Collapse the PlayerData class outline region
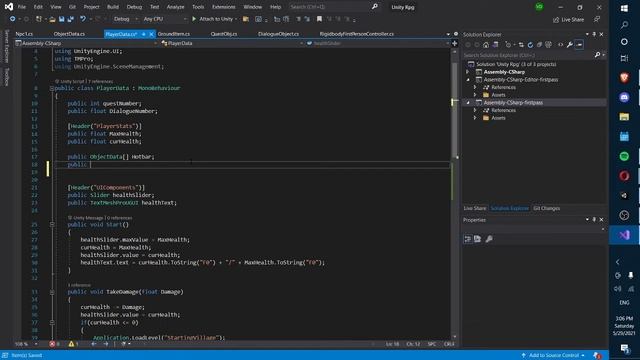This screenshot has height=360, width=640. [x=52, y=88]
